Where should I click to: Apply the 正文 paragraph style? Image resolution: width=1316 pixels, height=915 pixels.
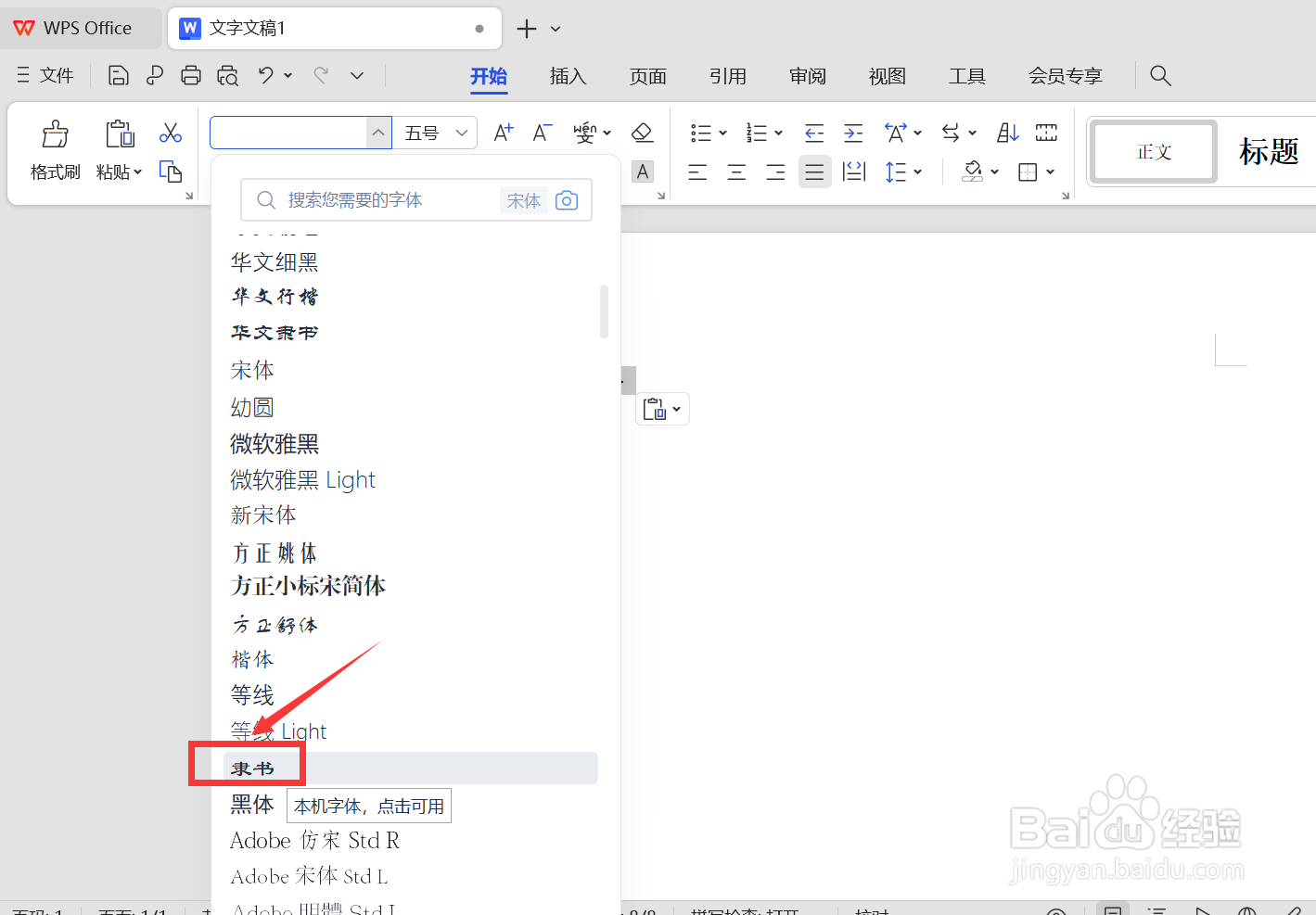click(1153, 151)
